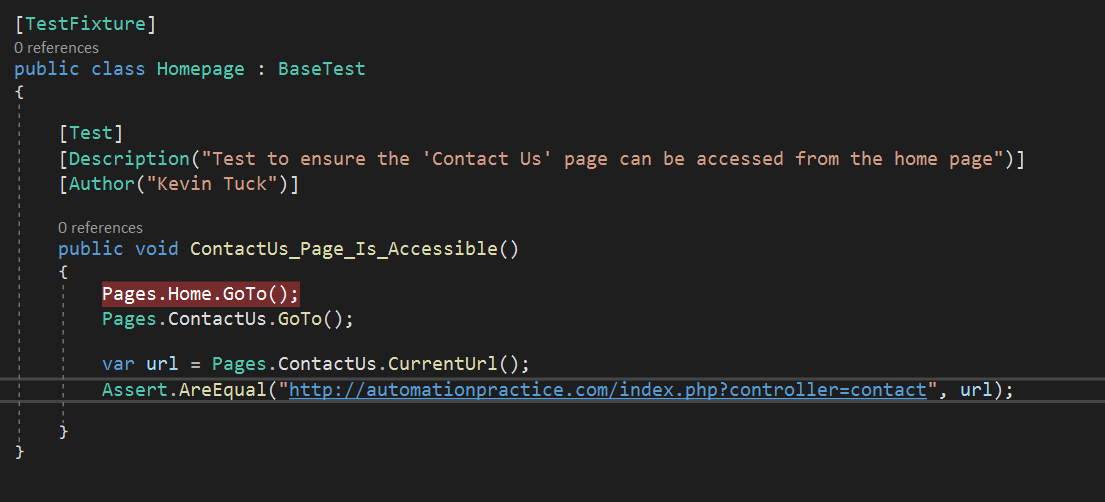This screenshot has height=502, width=1105.
Task: Click the BaseTest base class name
Action: 321,69
